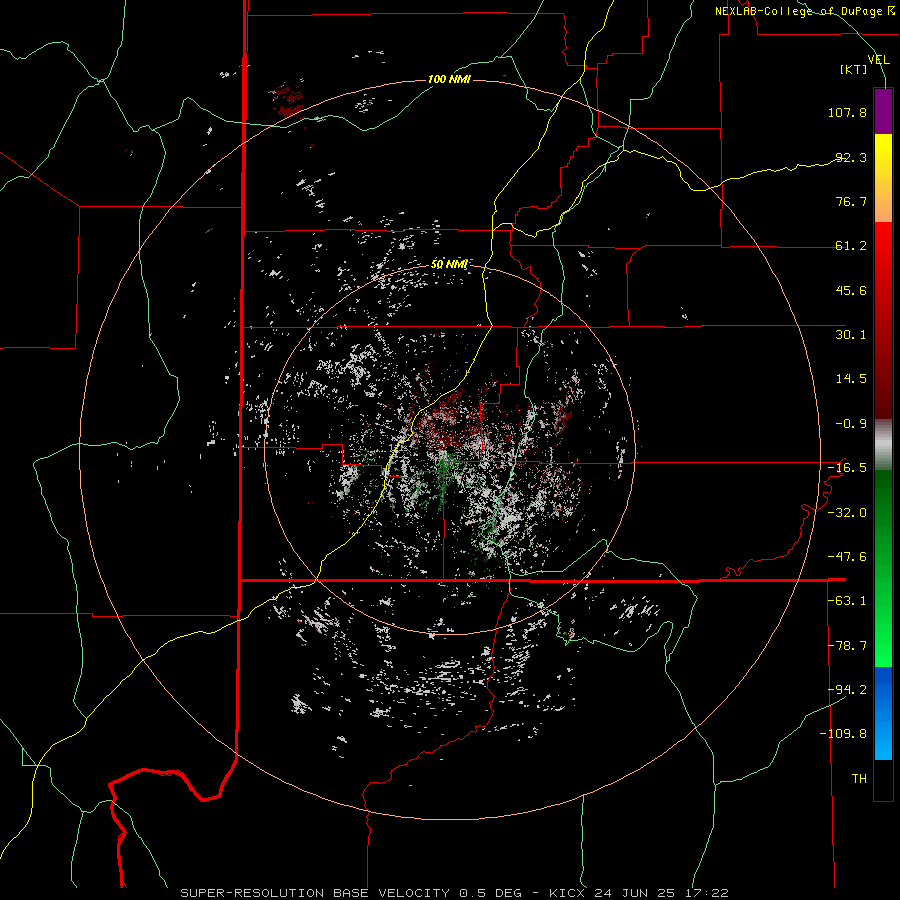Click the 76.7 scale value

[x=851, y=201]
